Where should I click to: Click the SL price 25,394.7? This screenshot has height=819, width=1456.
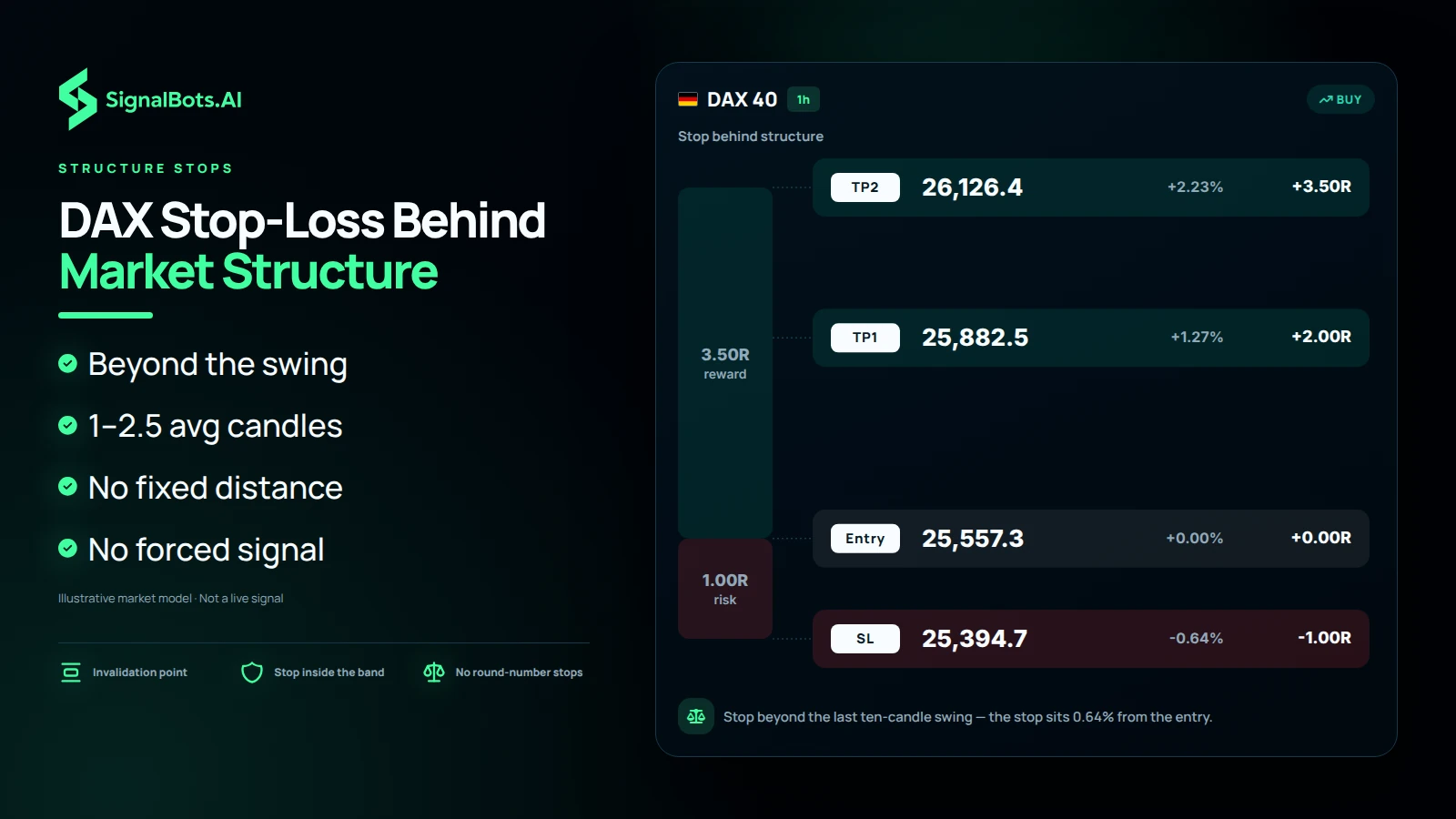coord(975,639)
